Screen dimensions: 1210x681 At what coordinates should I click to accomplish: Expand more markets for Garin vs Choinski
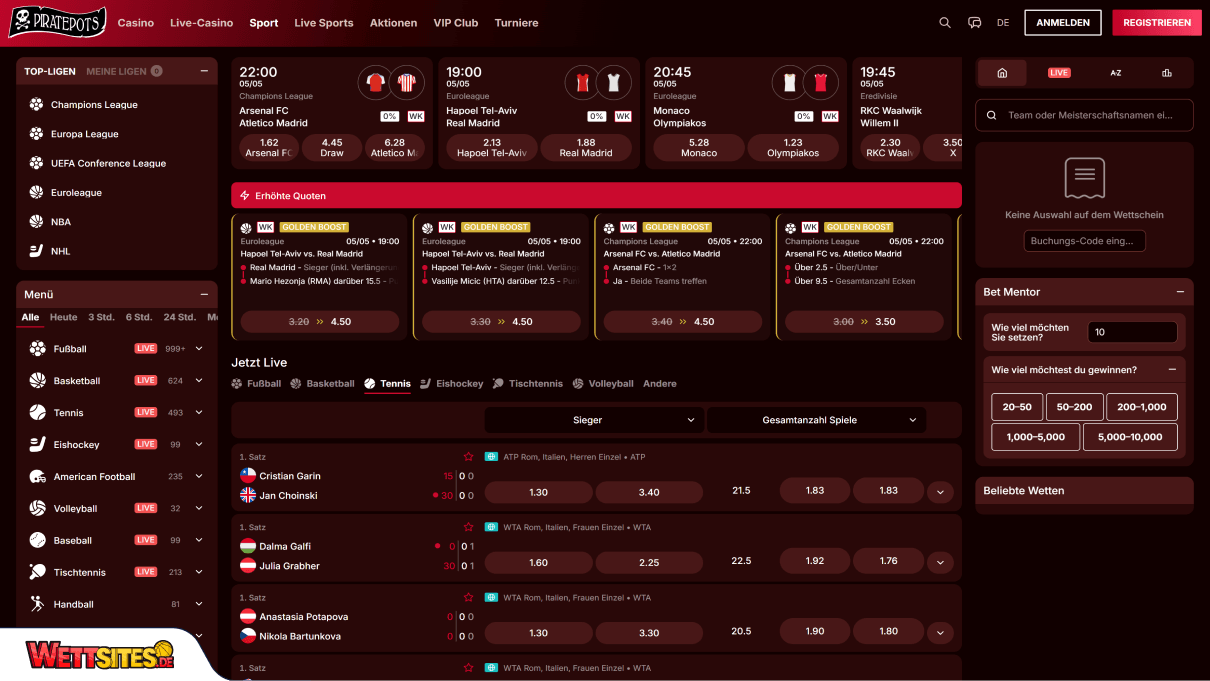(940, 492)
